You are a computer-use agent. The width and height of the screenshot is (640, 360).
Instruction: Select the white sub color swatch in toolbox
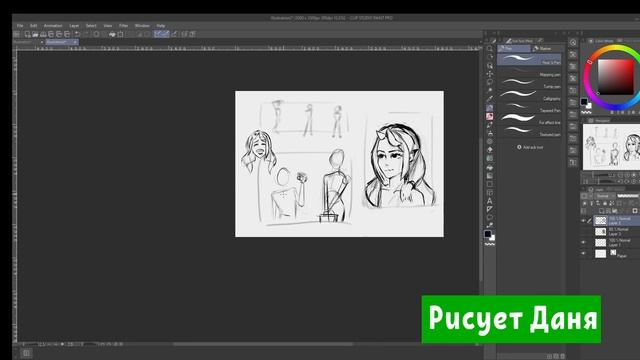click(493, 238)
